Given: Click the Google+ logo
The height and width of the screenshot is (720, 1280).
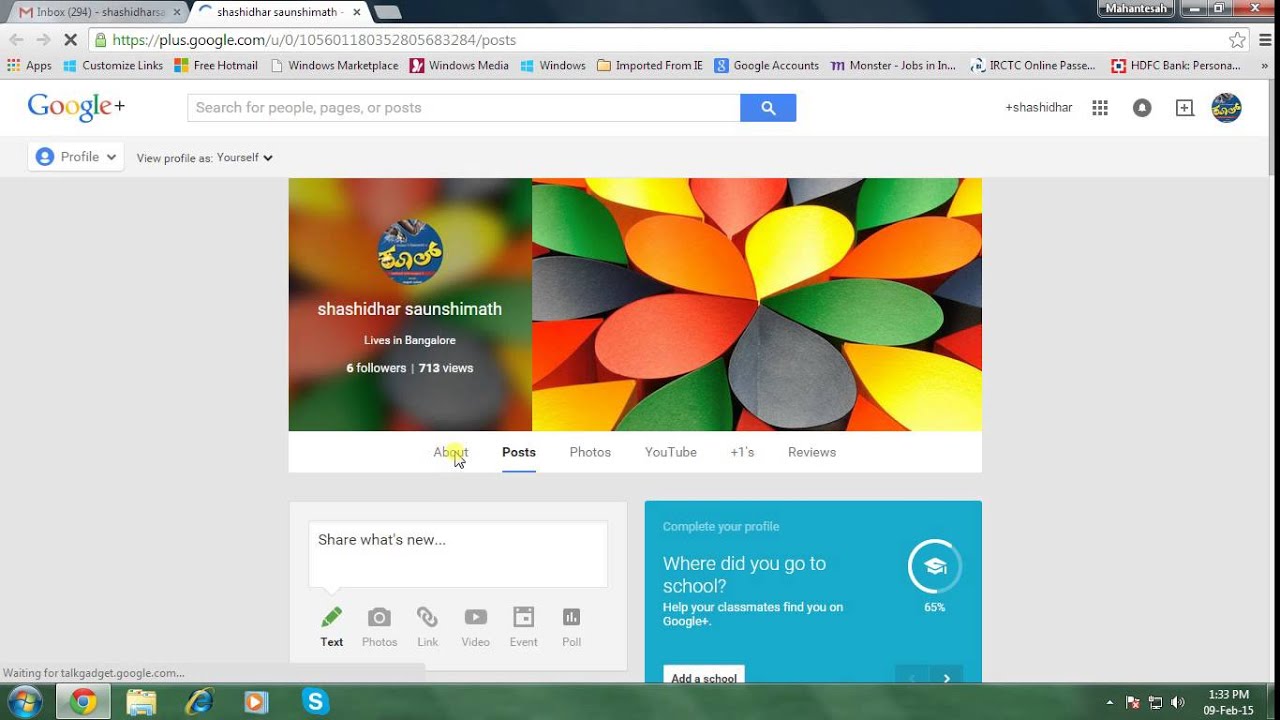Looking at the screenshot, I should point(76,107).
